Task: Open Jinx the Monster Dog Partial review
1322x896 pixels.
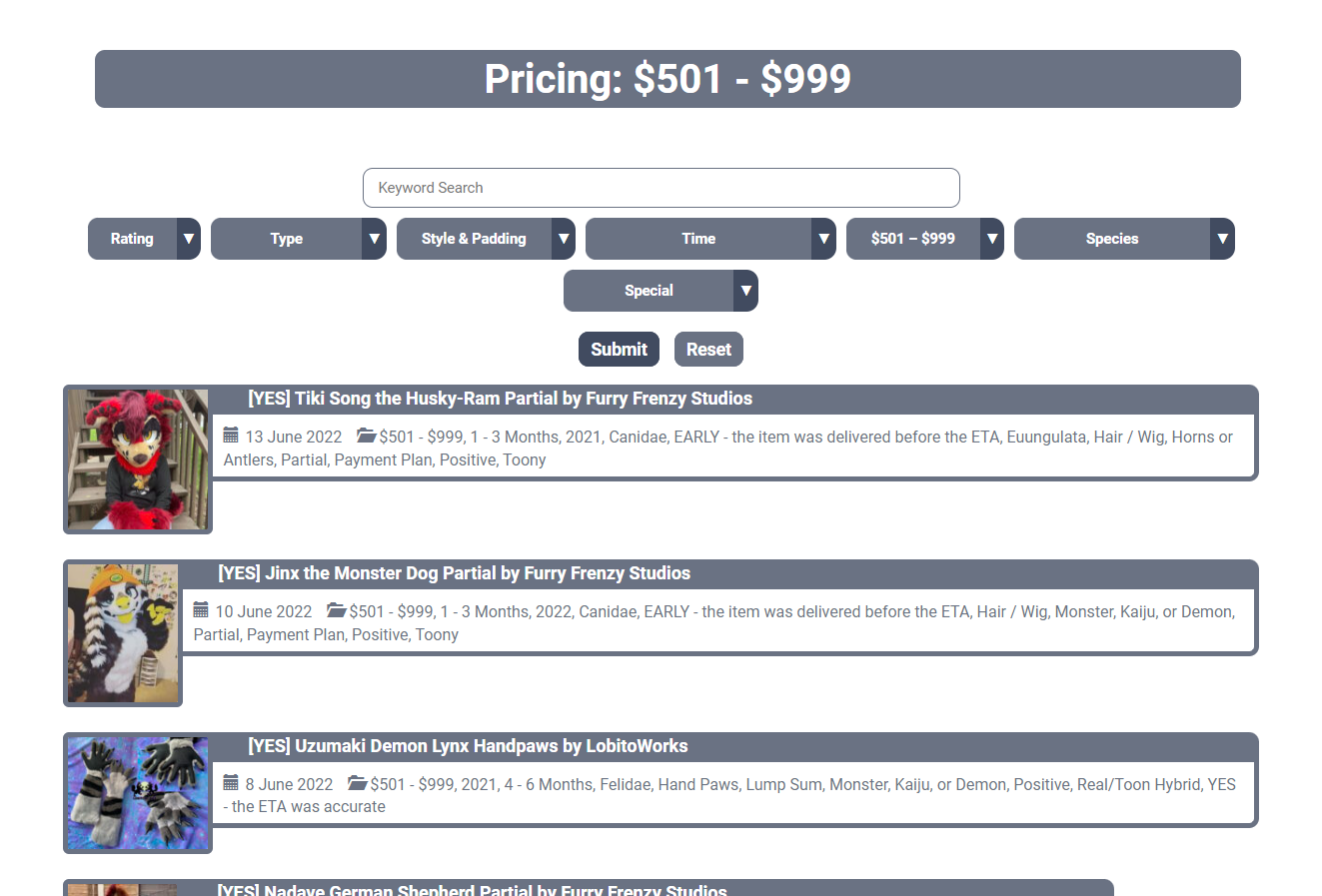Action: [455, 573]
